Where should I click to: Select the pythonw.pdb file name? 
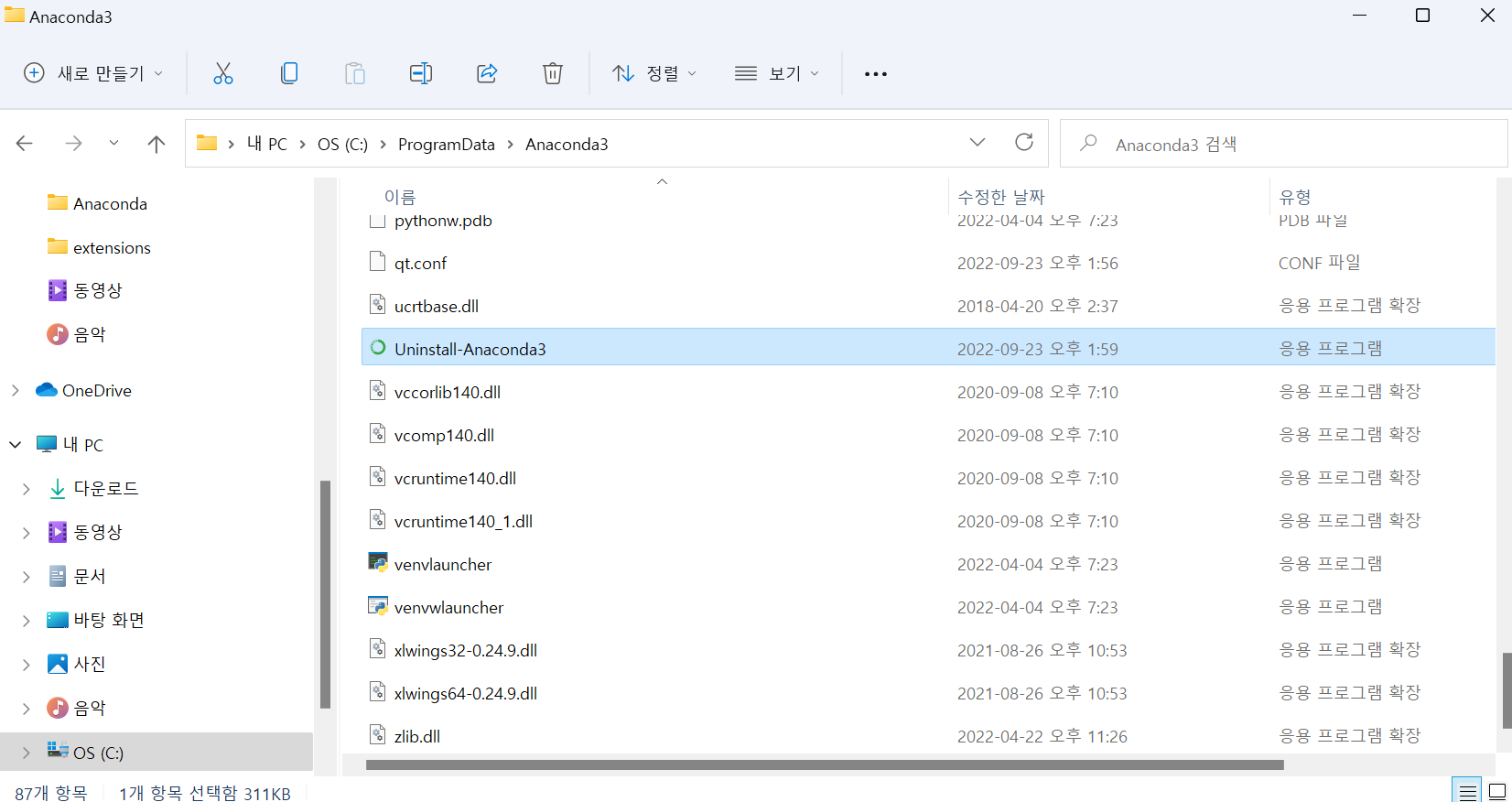pyautogui.click(x=443, y=221)
